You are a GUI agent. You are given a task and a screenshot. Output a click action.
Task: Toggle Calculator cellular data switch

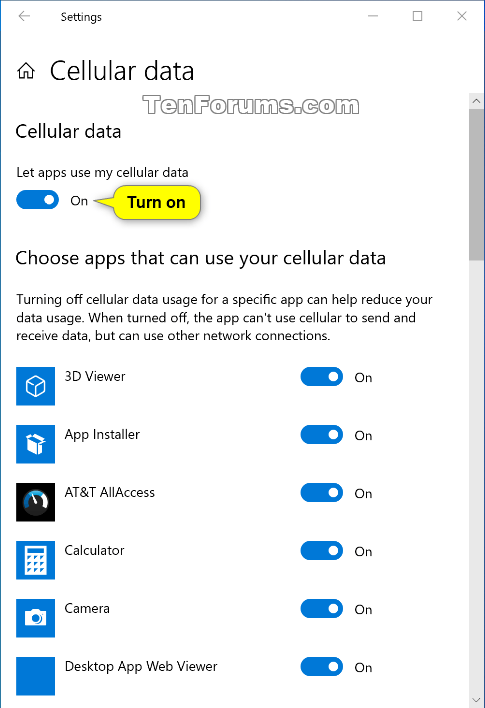coord(322,551)
